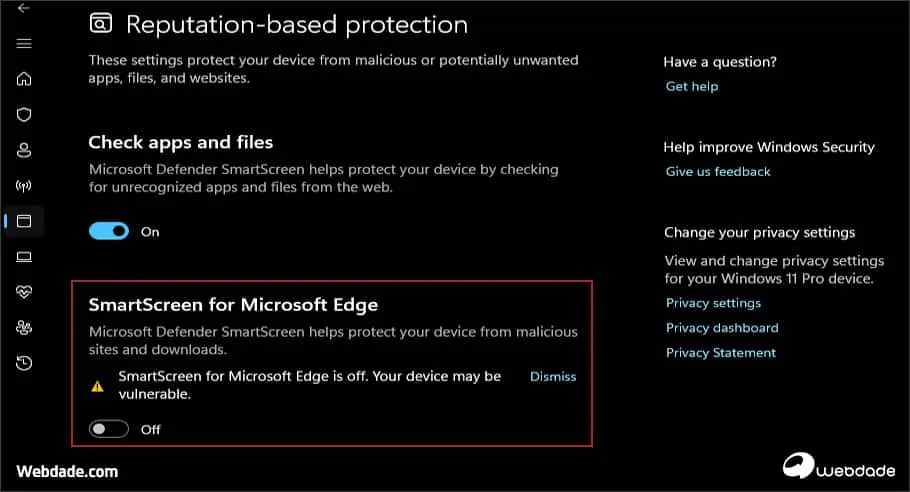
Task: Open Firewall & network protection icon
Action: [24, 186]
